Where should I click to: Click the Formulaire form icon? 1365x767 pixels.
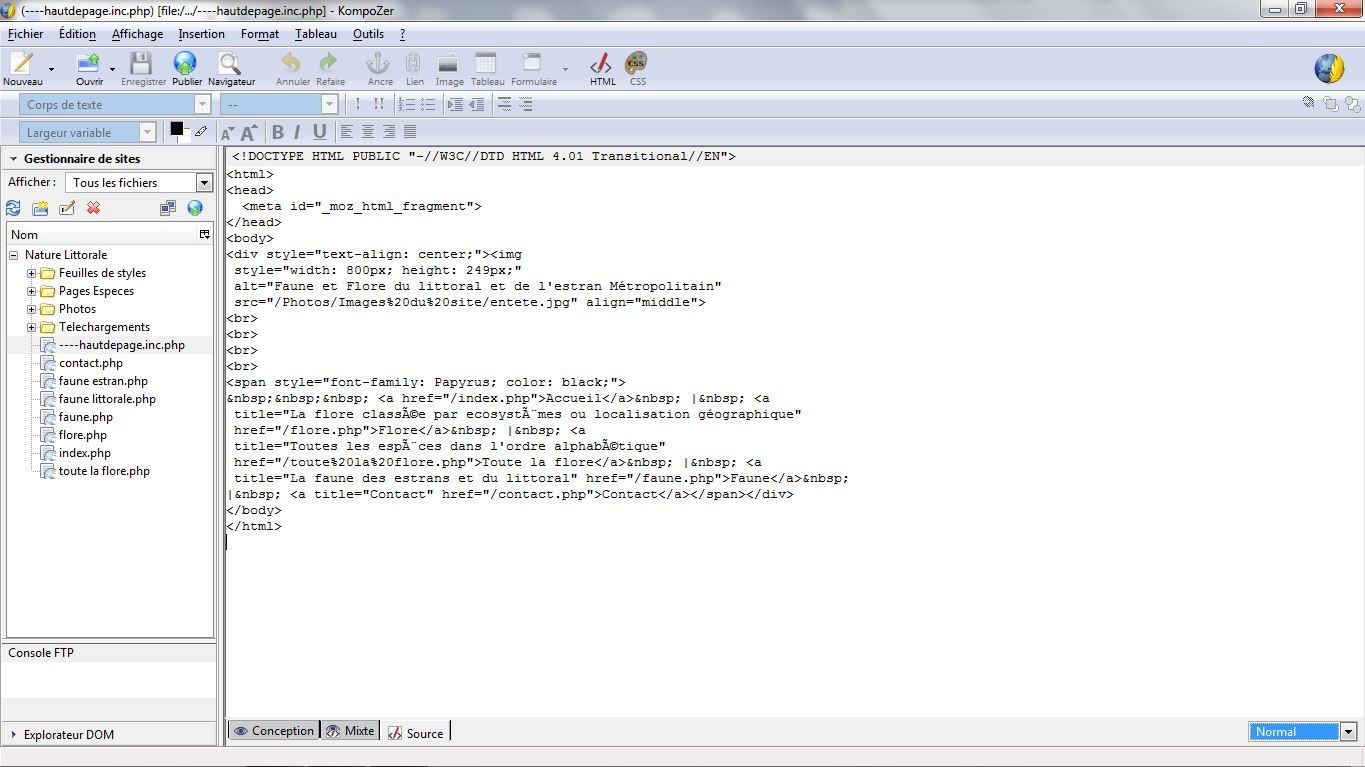pos(532,64)
